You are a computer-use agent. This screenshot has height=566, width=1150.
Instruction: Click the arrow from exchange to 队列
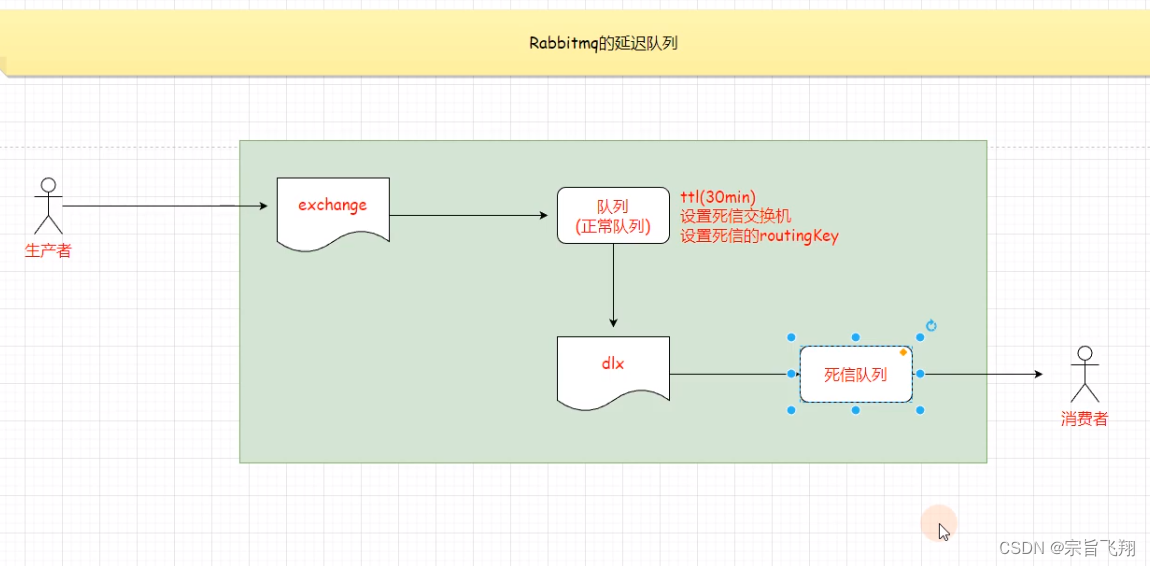coord(469,216)
